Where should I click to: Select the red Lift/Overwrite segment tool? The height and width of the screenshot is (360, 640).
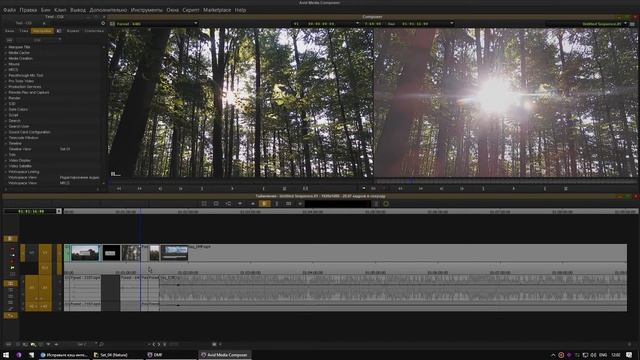(12, 249)
